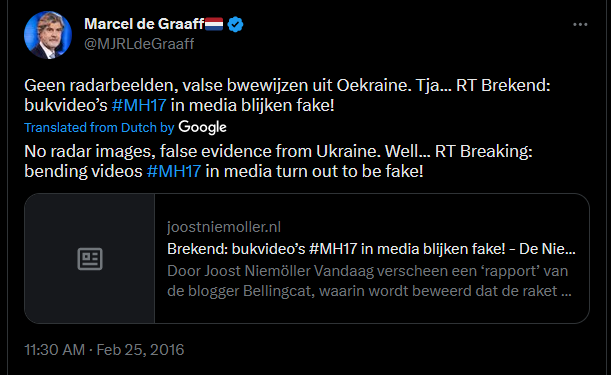Open Marcel de Graaff's profile picture
This screenshot has width=611, height=375.
pyautogui.click(x=48, y=35)
